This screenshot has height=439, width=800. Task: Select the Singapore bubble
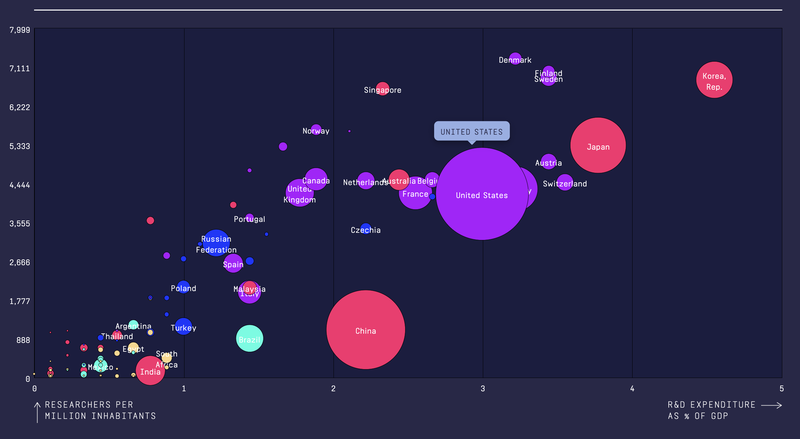pyautogui.click(x=382, y=89)
